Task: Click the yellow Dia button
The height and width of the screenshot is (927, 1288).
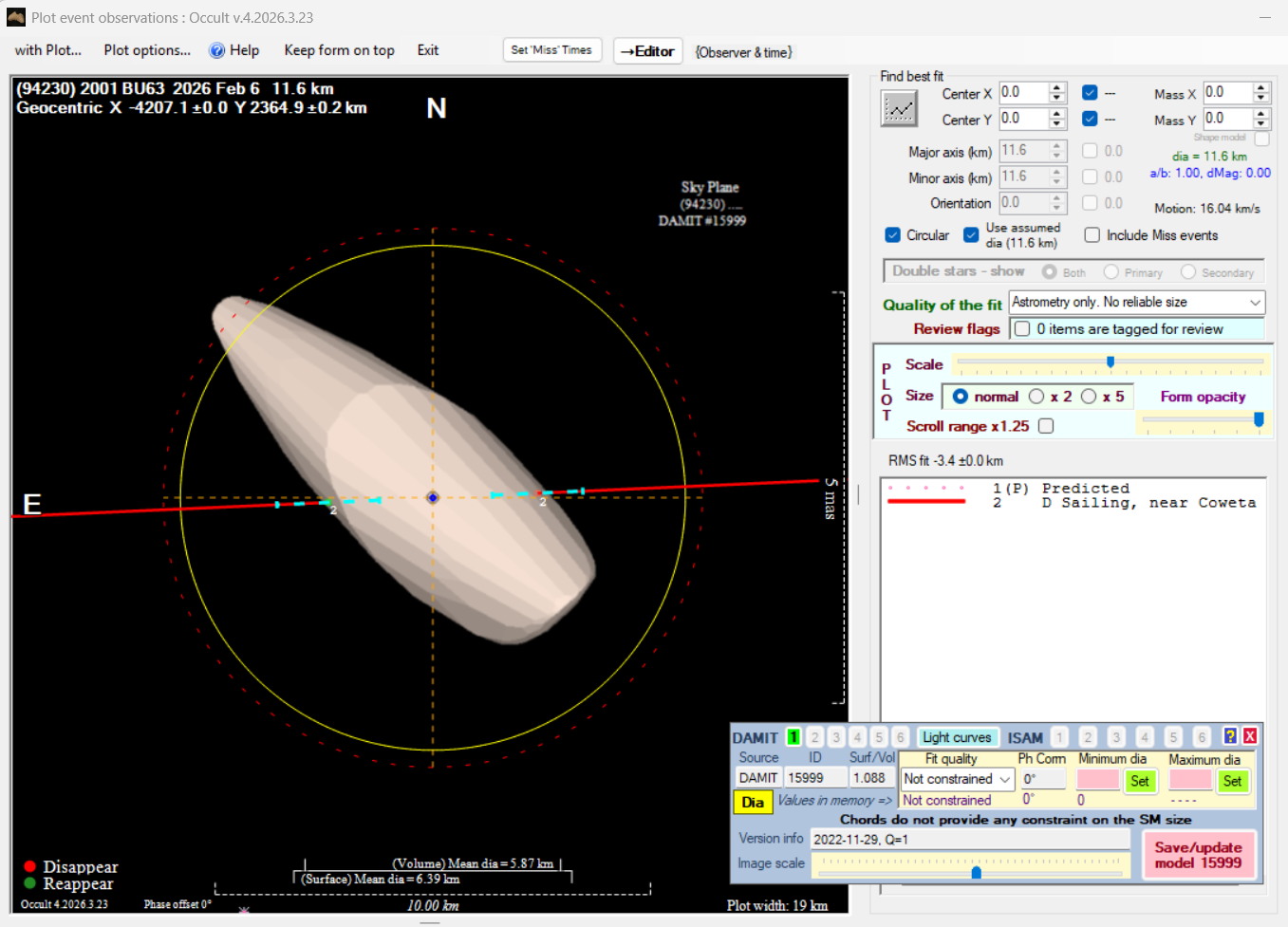Action: [753, 802]
